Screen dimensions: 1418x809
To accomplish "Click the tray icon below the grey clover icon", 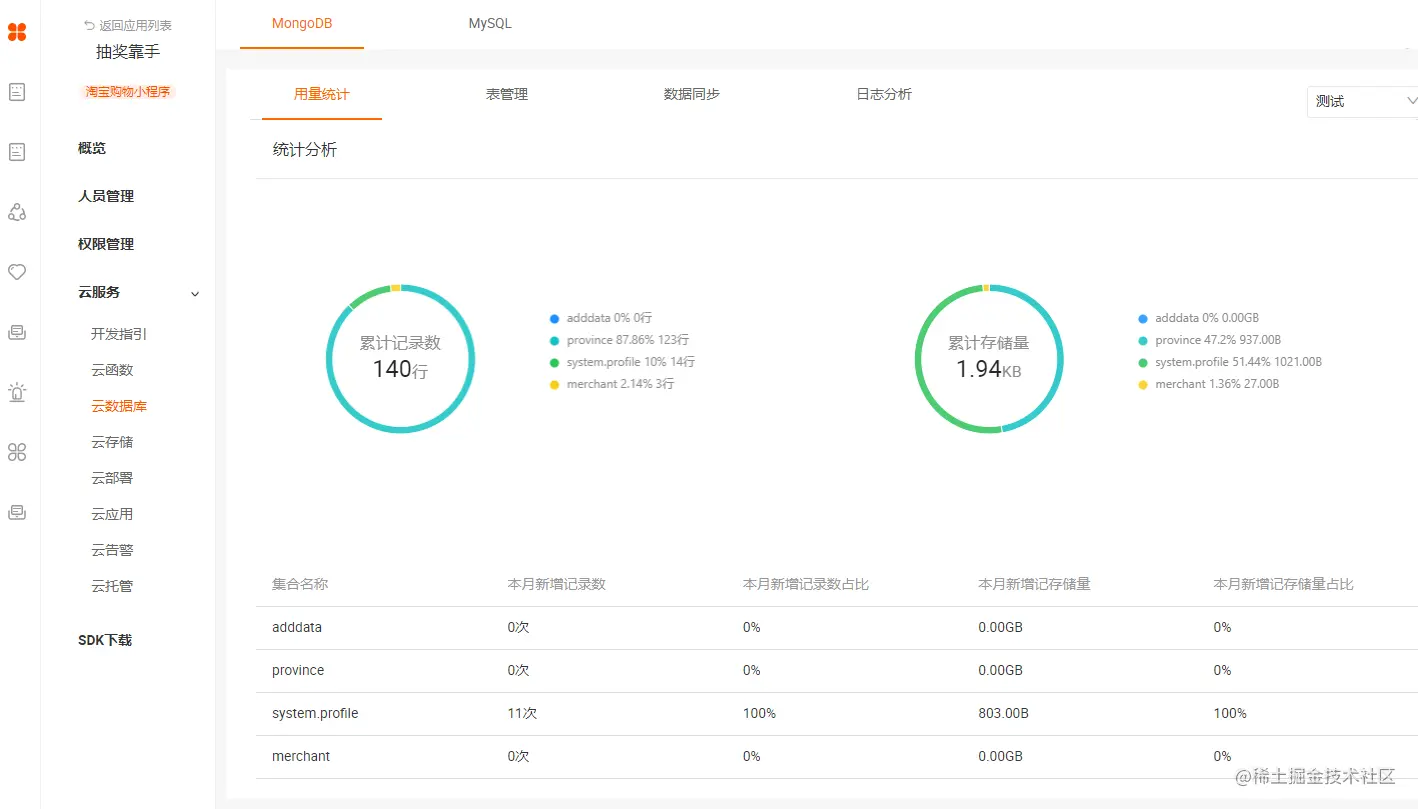I will [x=17, y=512].
